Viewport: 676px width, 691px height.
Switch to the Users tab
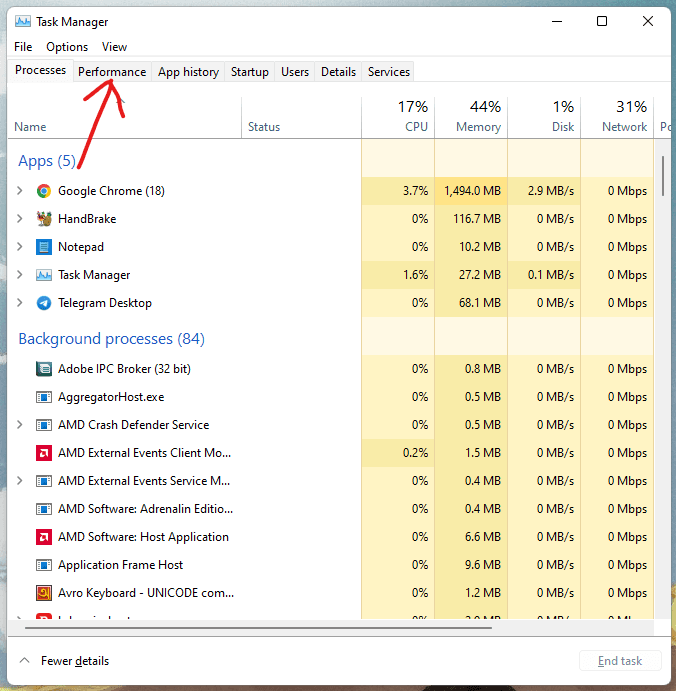point(295,72)
